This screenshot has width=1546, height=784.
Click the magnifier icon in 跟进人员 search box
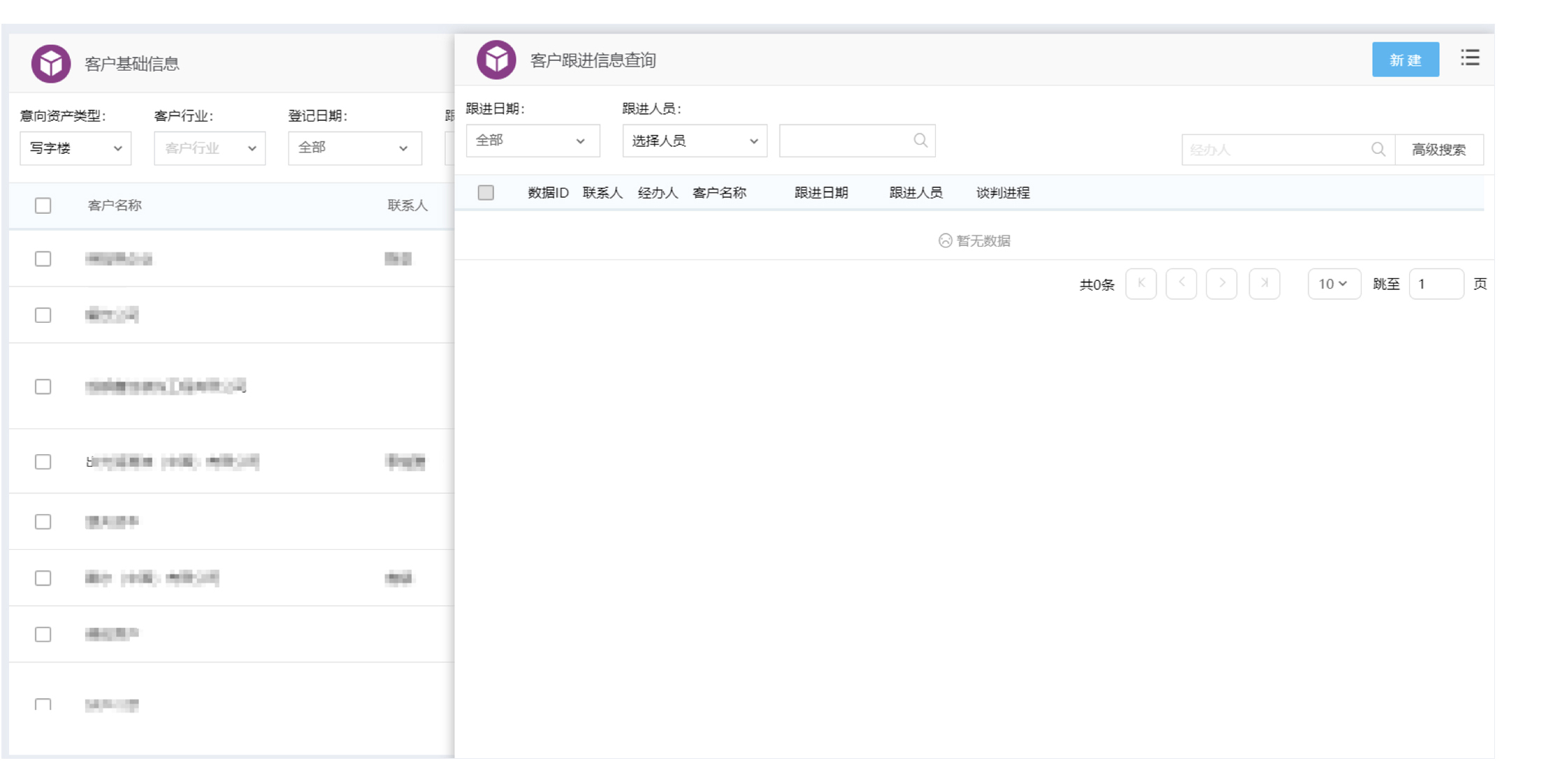(x=920, y=140)
